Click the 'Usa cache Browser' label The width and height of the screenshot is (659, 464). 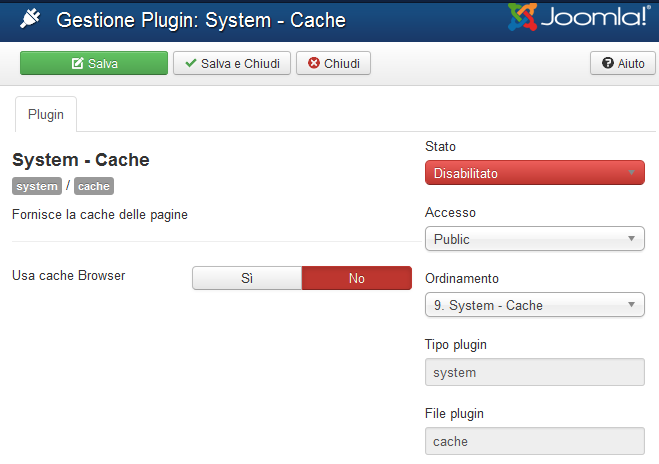tap(69, 275)
